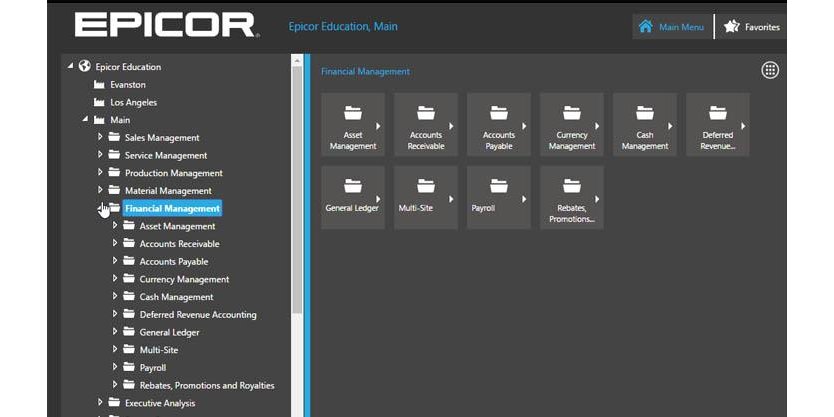Open the Payroll folder tile
The height and width of the screenshot is (417, 834).
click(x=498, y=197)
